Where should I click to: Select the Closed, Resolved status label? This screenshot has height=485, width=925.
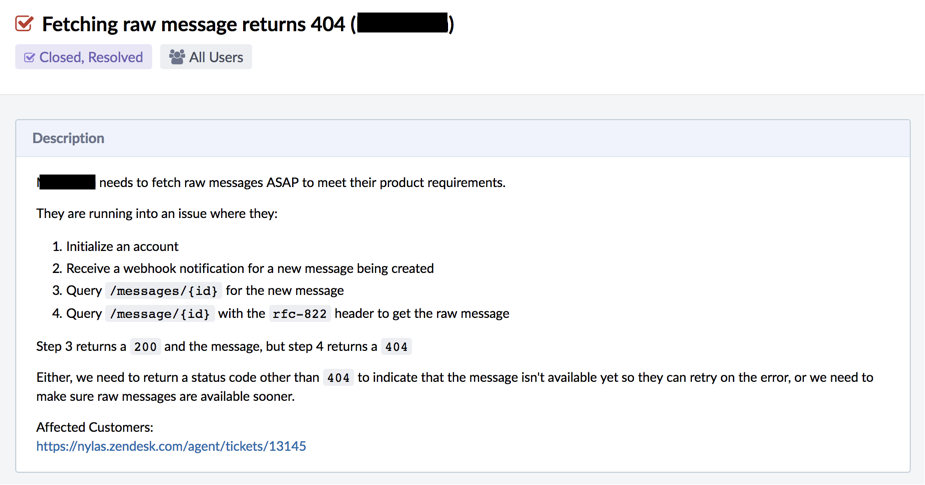point(91,57)
